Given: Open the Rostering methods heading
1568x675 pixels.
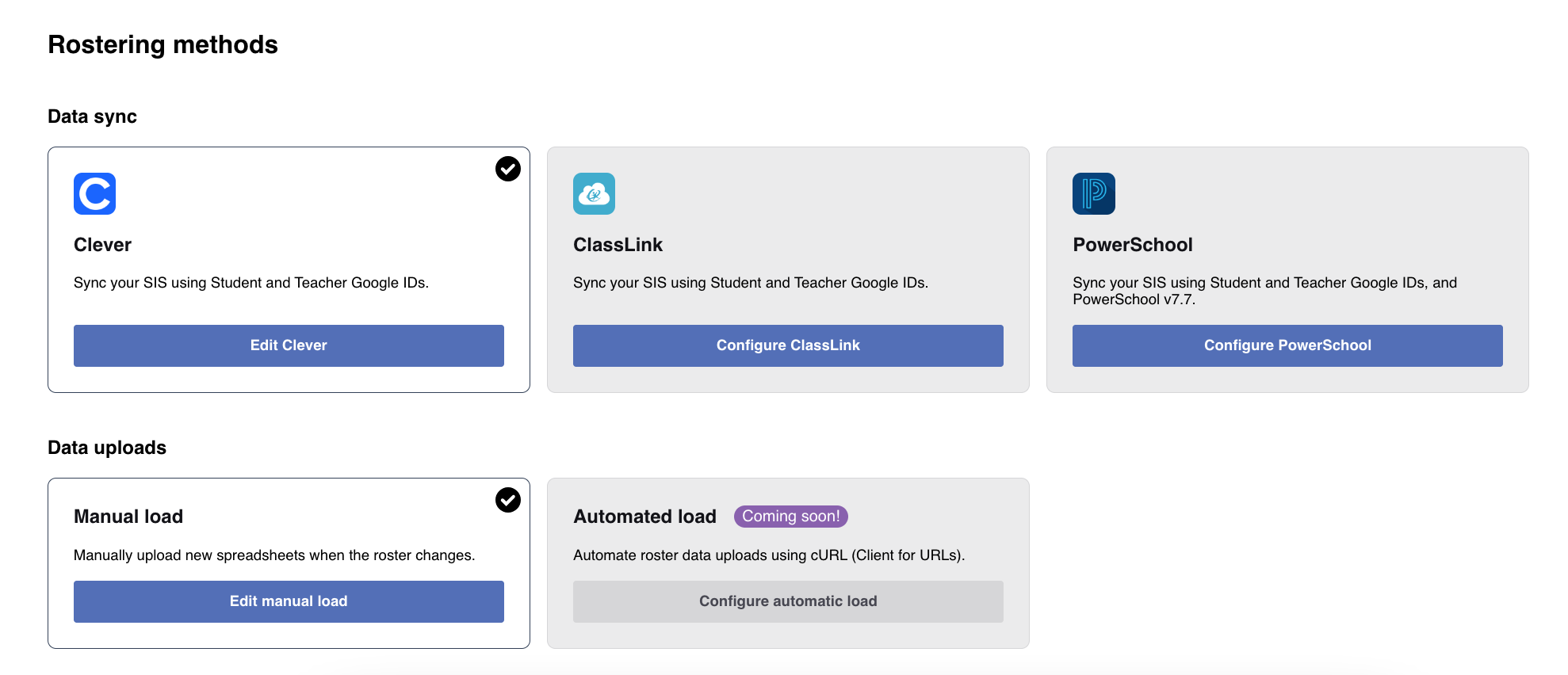Looking at the screenshot, I should (x=163, y=44).
